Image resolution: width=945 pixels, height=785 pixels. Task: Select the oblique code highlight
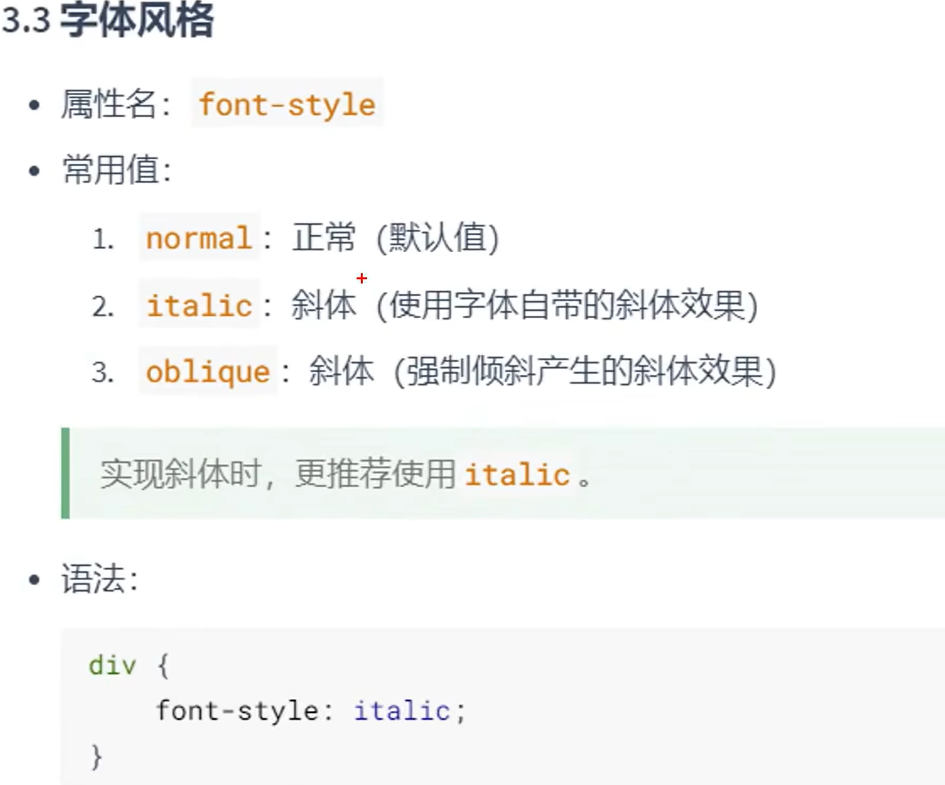pos(206,371)
